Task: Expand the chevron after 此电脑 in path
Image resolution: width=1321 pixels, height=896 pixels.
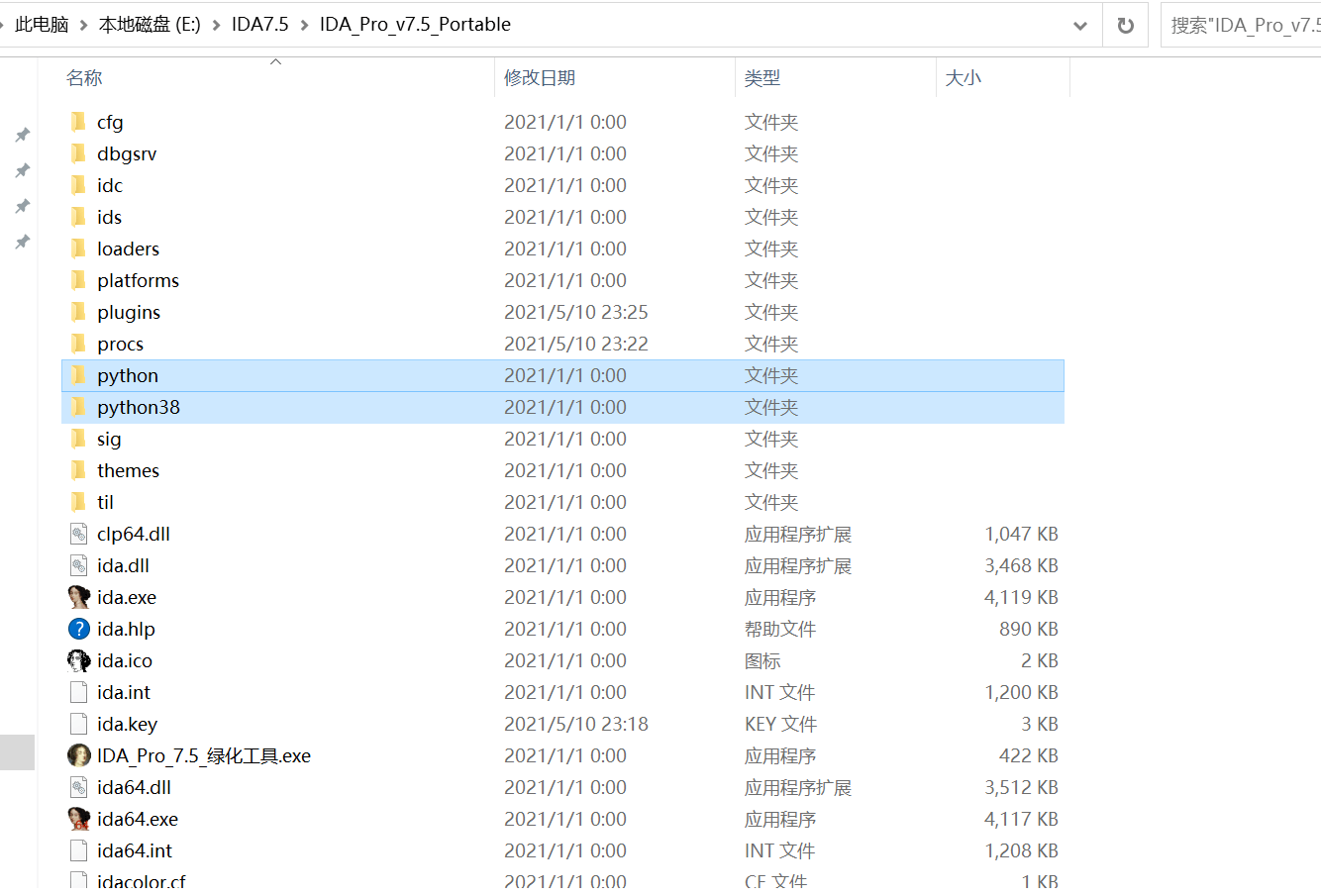Action: pyautogui.click(x=83, y=25)
